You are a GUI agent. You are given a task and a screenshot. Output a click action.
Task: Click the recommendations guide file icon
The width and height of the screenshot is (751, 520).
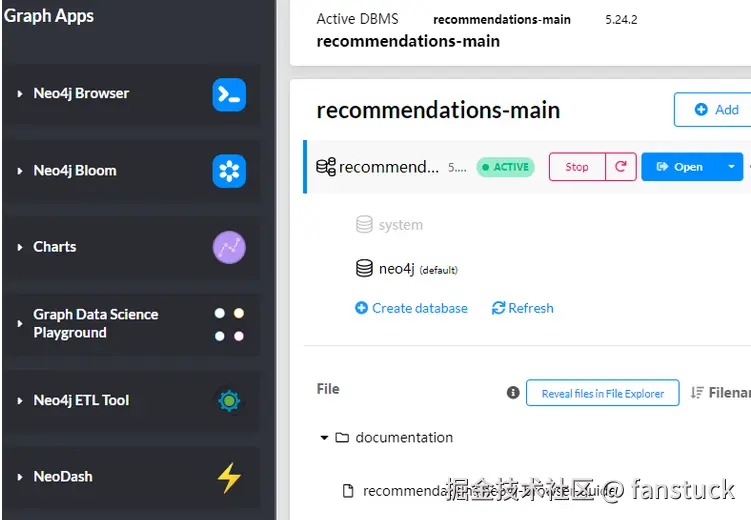348,491
